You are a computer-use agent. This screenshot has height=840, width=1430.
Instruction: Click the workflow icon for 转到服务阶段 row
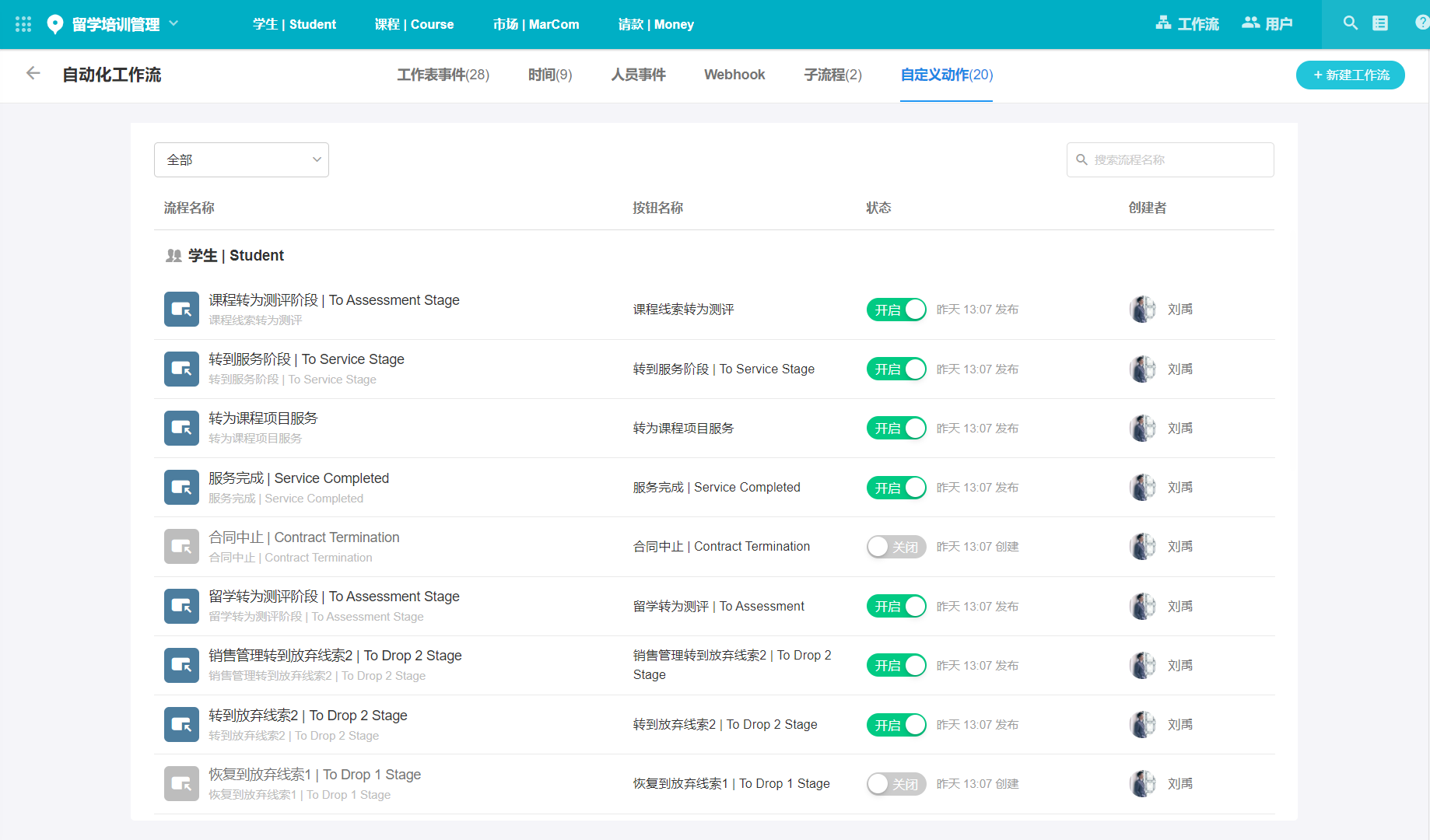point(181,369)
